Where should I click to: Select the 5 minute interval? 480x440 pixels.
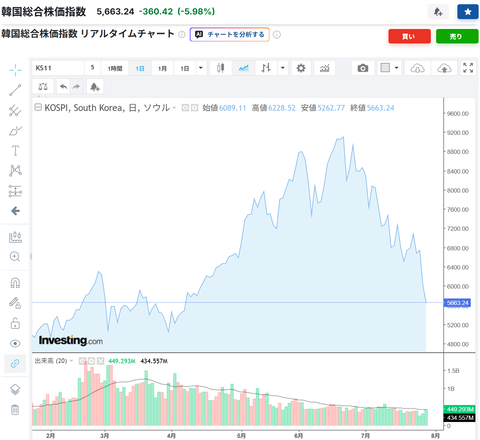[92, 68]
